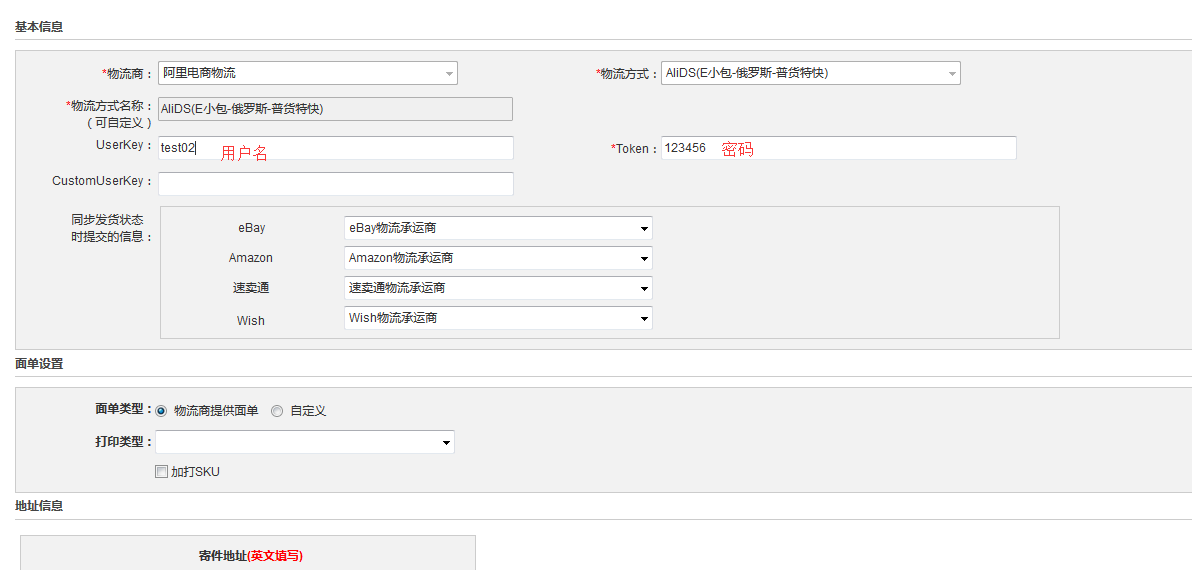Click the eBay row label
The height and width of the screenshot is (570, 1192).
pyautogui.click(x=252, y=228)
